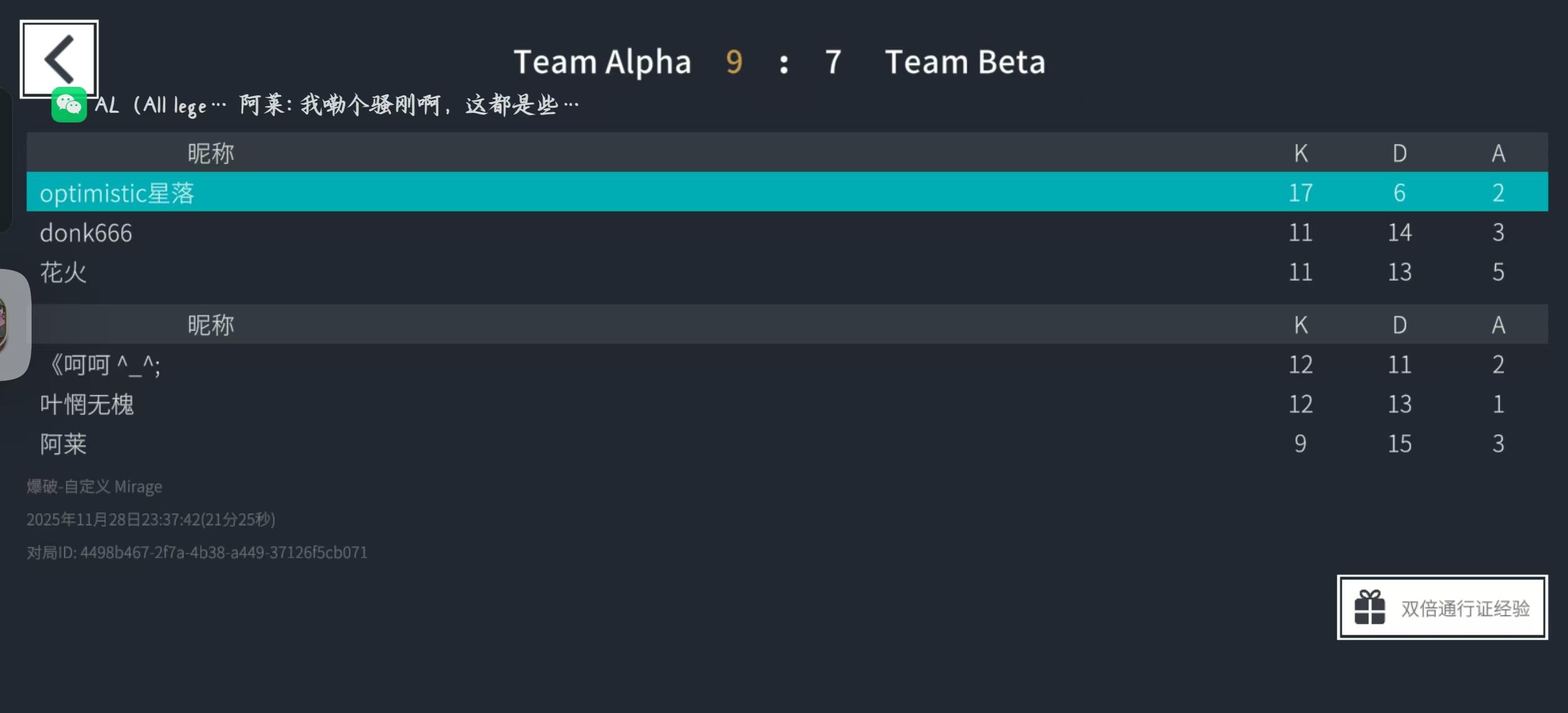Image resolution: width=1568 pixels, height=713 pixels.
Task: Click the Team Beta name label
Action: [965, 62]
